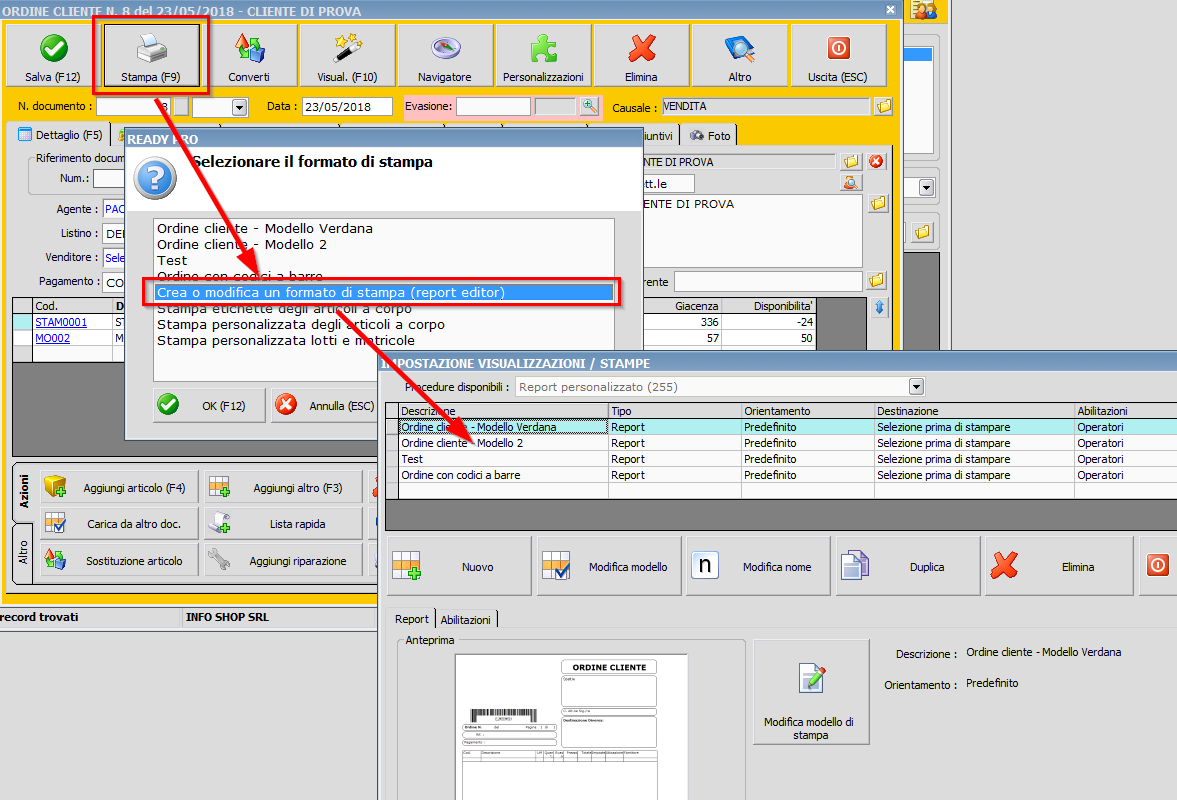This screenshot has width=1177, height=800.
Task: Click Annulla (ESC) in print dialog
Action: [x=327, y=405]
